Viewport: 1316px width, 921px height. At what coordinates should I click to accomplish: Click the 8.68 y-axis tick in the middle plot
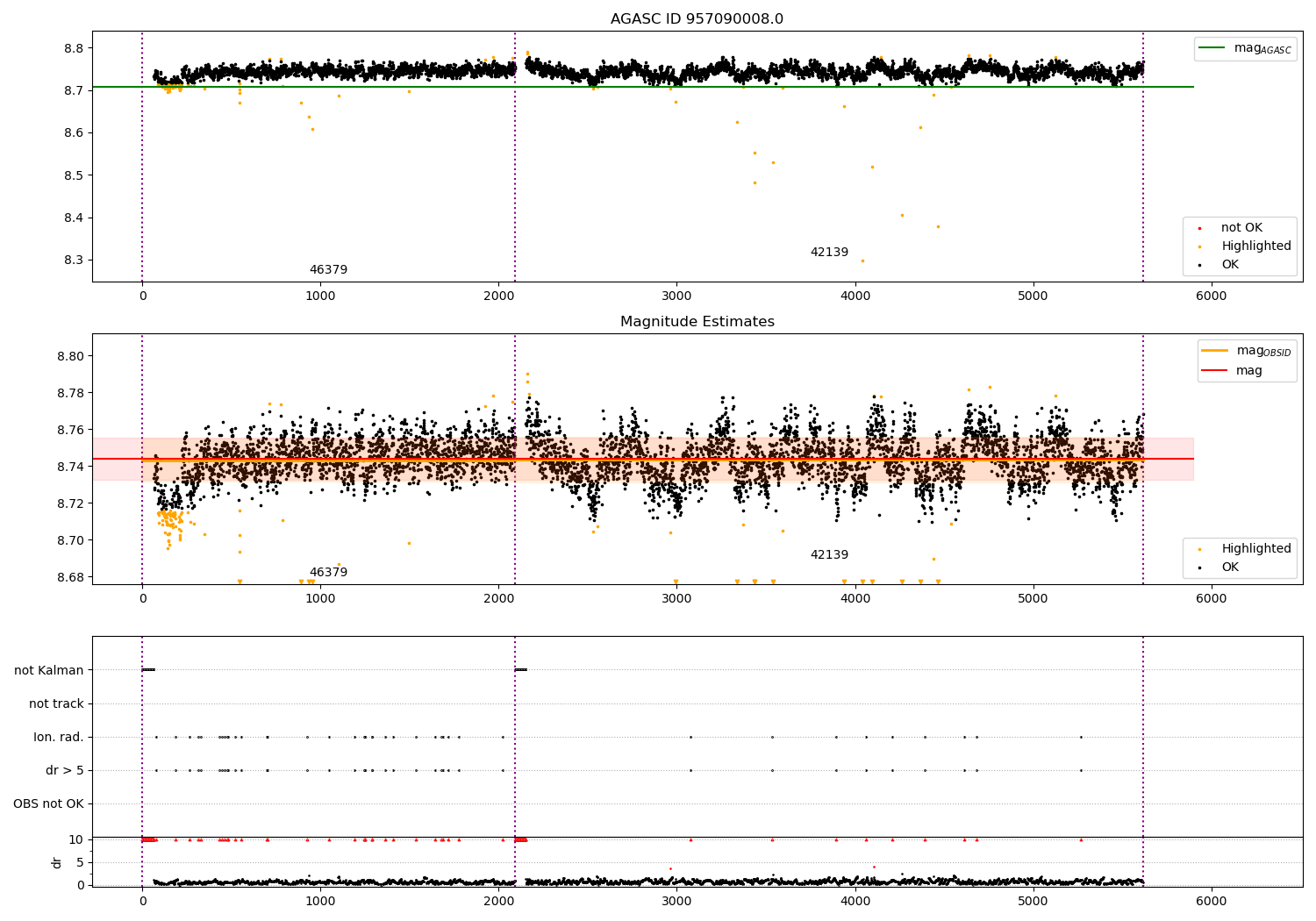pyautogui.click(x=69, y=577)
